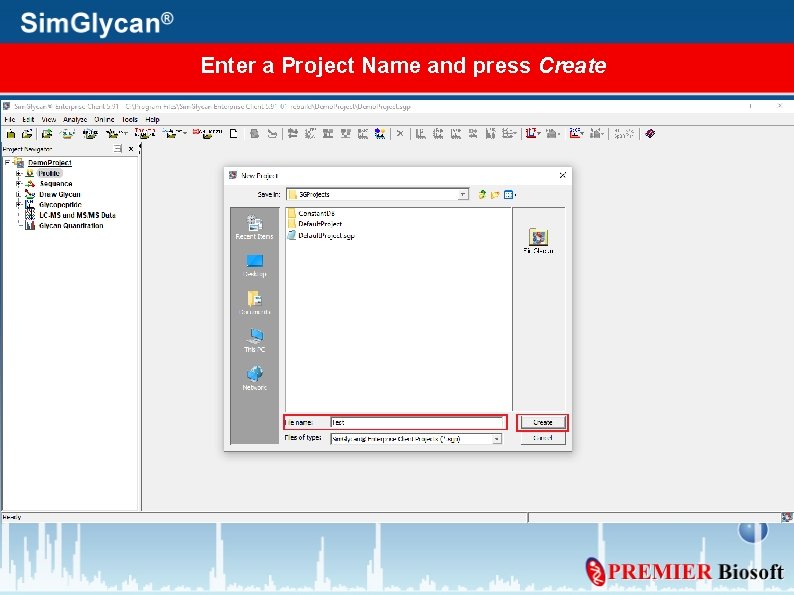Select Sequence node in Project Navigator
Screen dimensions: 794x595
[x=56, y=184]
